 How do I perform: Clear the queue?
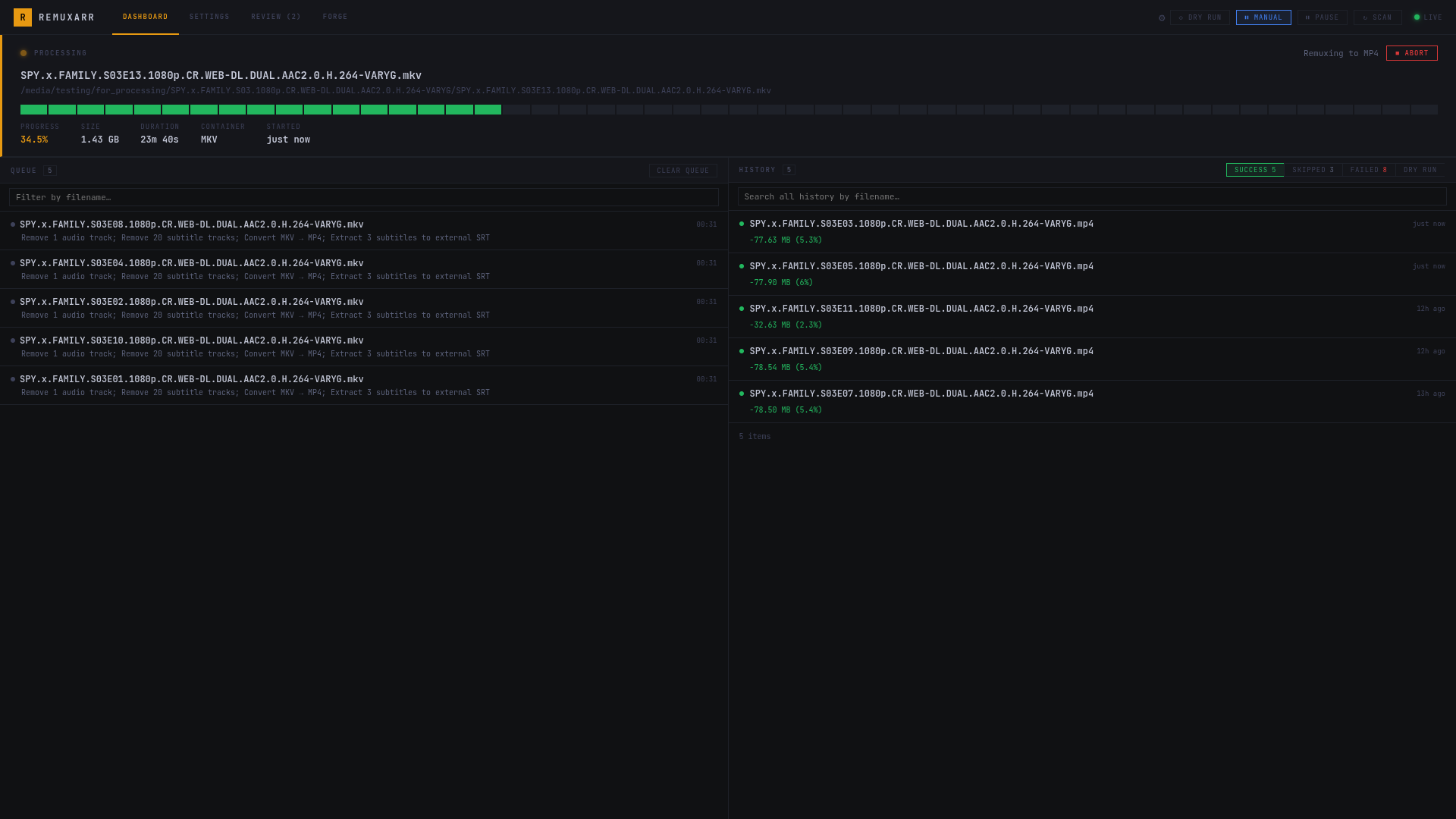pos(683,171)
